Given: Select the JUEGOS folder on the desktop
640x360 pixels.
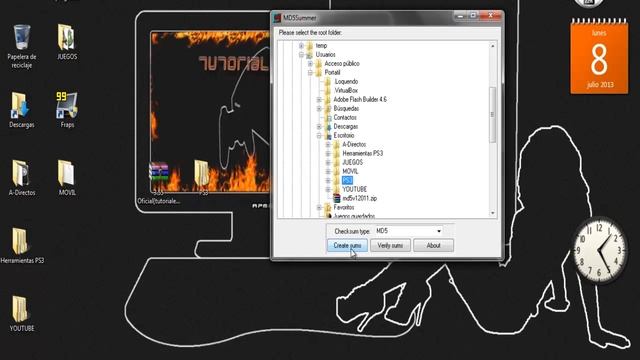Looking at the screenshot, I should pos(67,42).
